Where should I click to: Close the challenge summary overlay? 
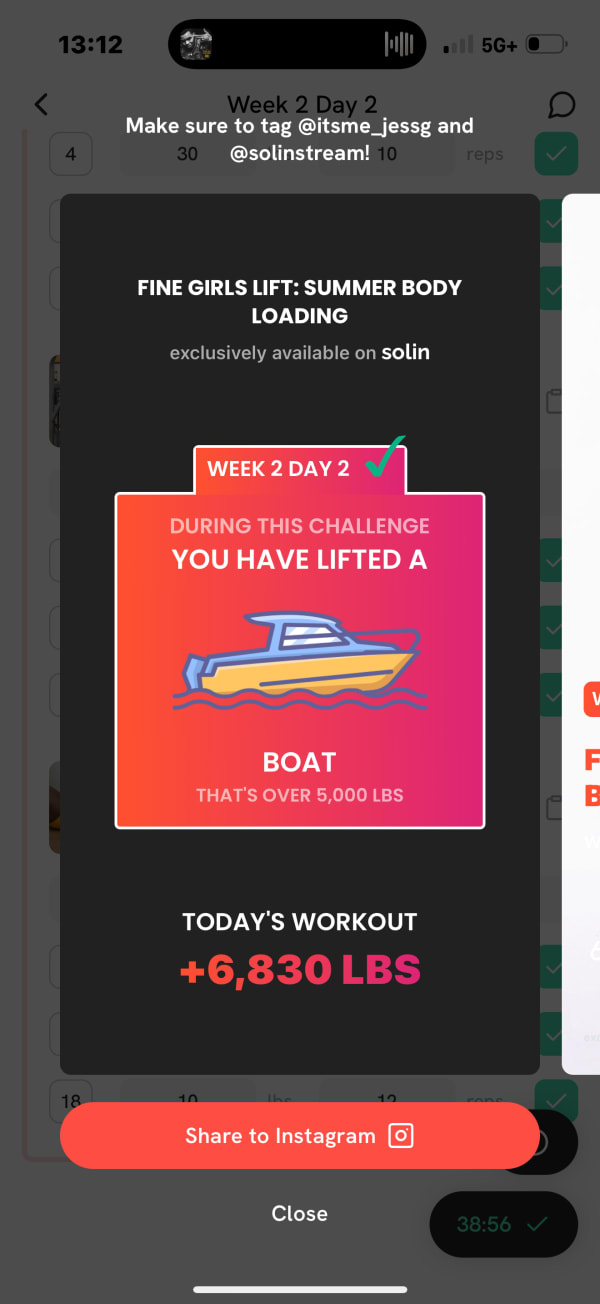click(299, 1213)
